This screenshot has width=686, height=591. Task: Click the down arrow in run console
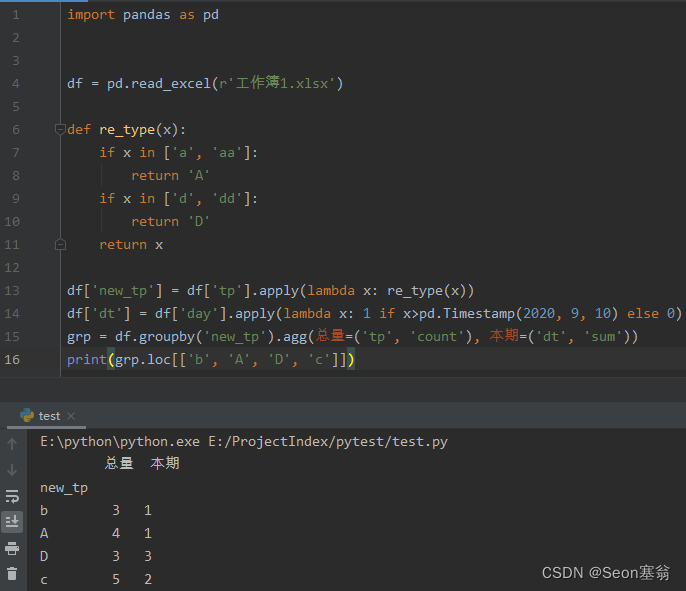coord(12,470)
